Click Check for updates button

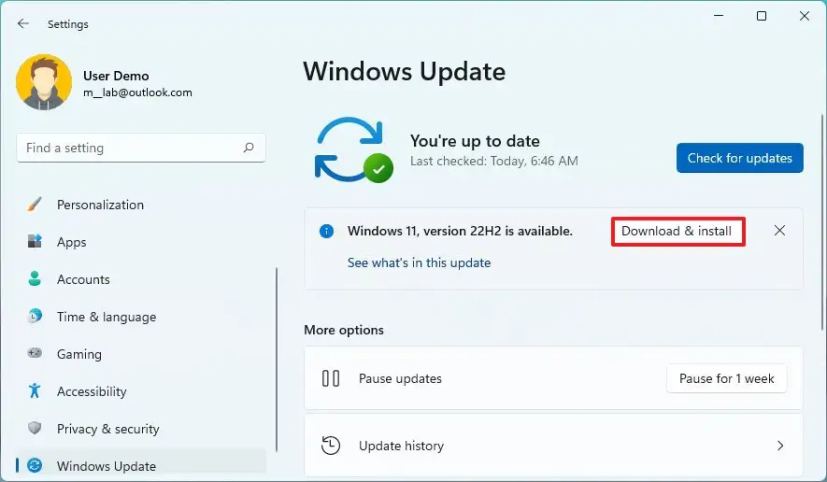(x=739, y=158)
